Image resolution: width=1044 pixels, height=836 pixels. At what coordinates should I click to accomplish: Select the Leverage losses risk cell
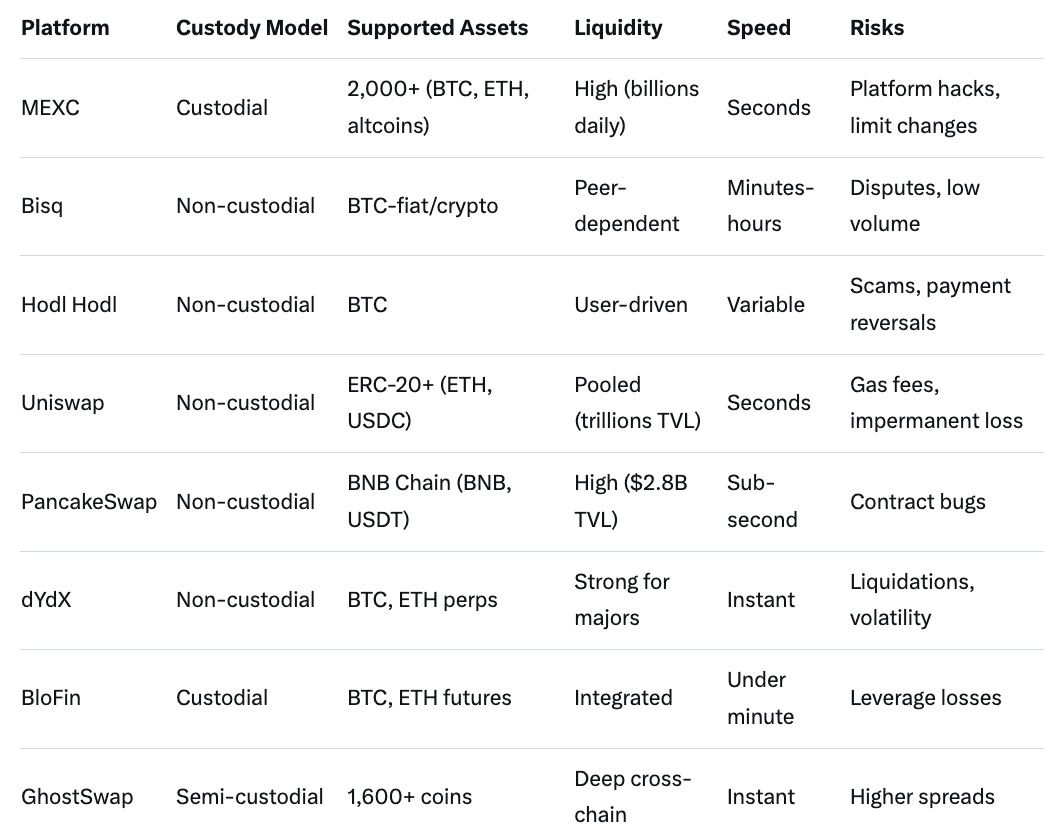925,698
